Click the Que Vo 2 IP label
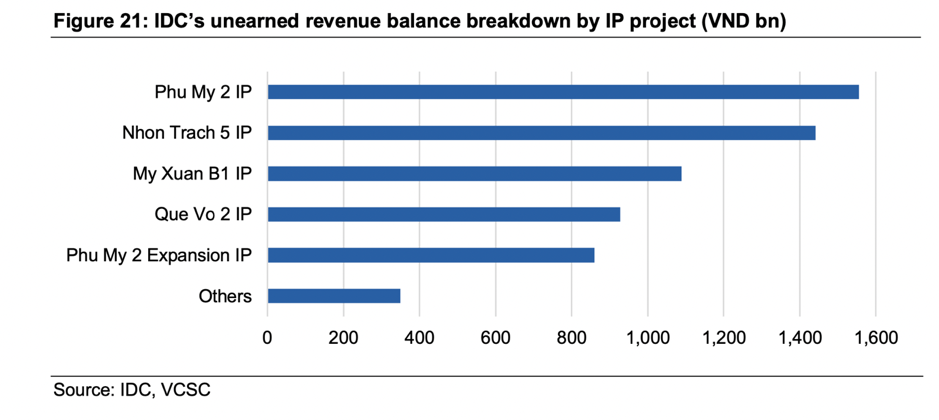The height and width of the screenshot is (420, 939). pos(205,214)
